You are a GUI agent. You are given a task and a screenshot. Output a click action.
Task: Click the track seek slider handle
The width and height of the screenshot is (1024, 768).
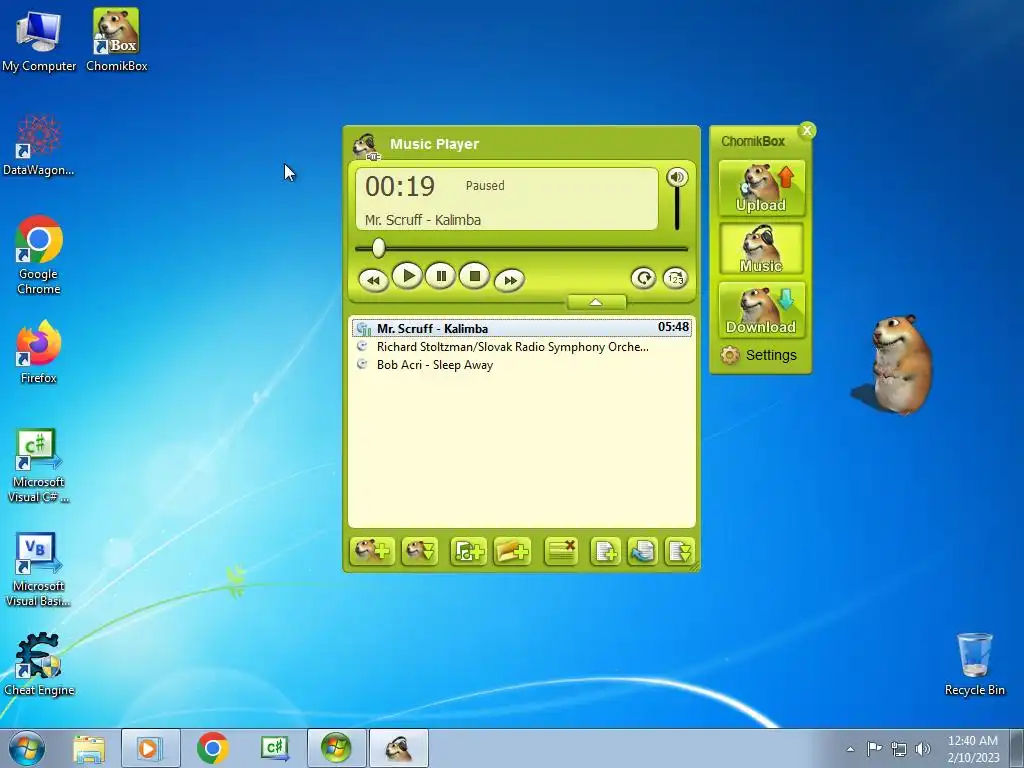coord(379,248)
